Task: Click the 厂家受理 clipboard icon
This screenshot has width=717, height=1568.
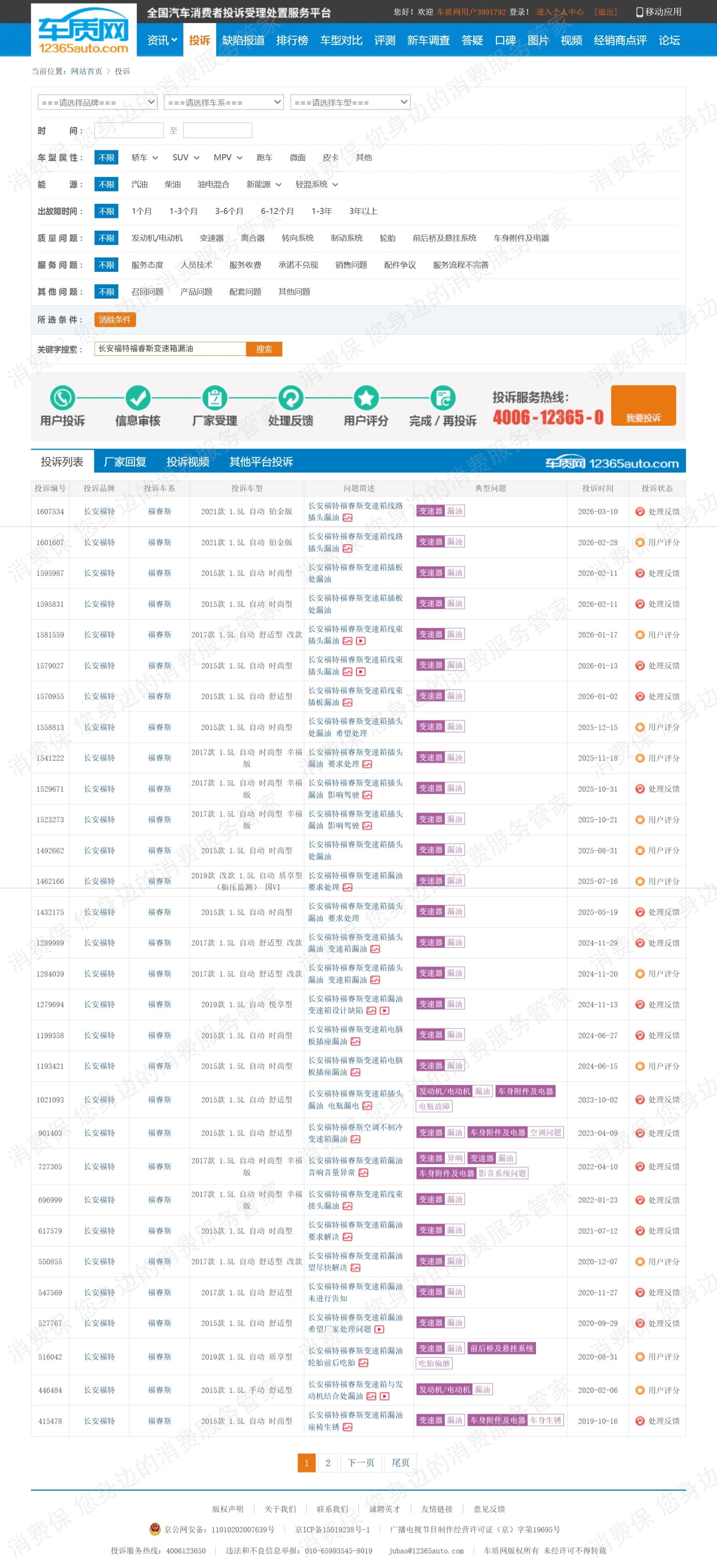Action: (x=214, y=398)
